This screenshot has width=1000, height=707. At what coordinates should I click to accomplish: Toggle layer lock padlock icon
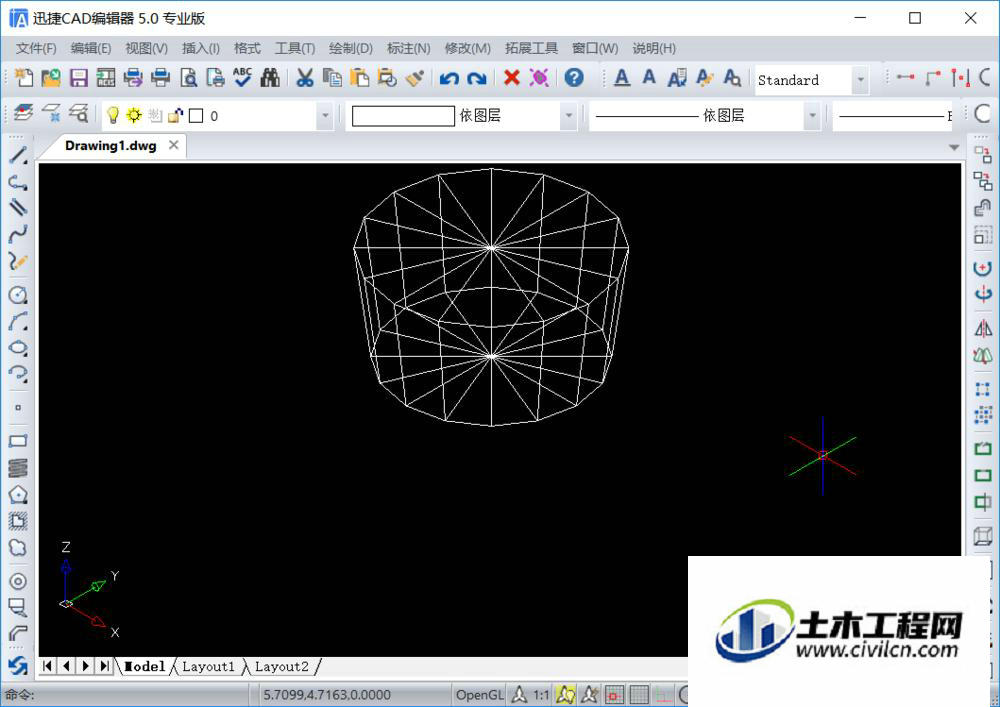[x=175, y=115]
